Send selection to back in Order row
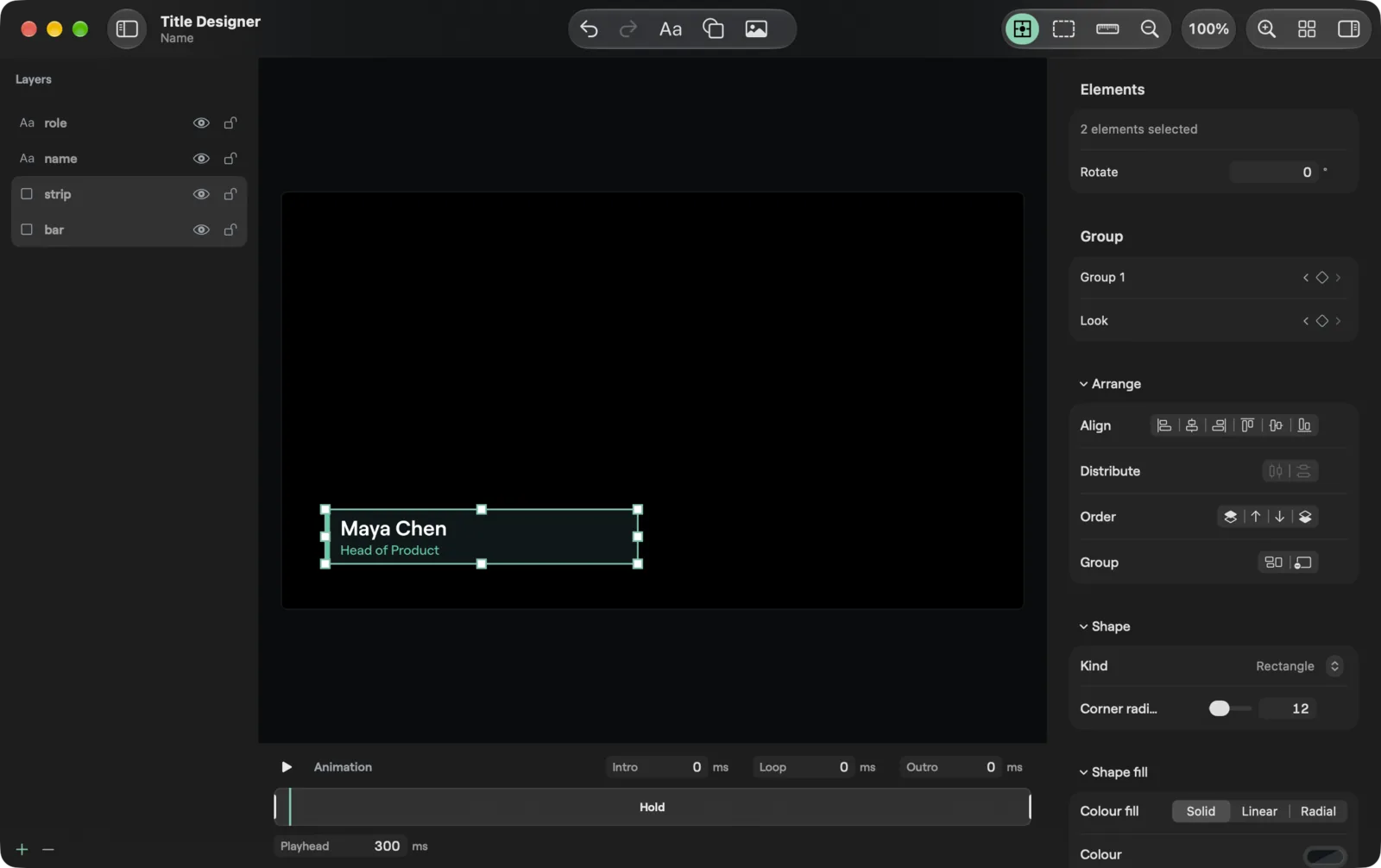 tap(1305, 517)
